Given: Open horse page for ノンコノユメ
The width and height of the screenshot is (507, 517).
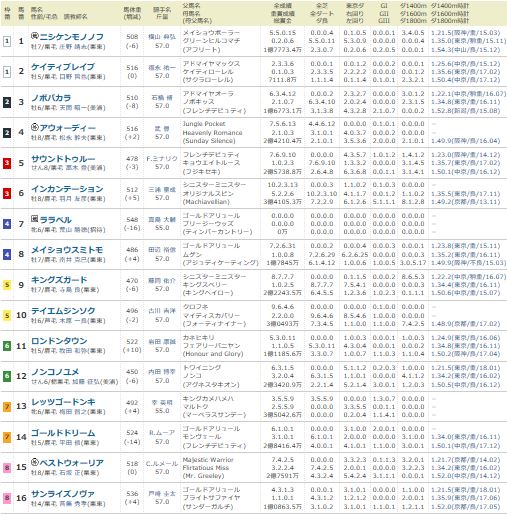Looking at the screenshot, I should (x=55, y=372).
